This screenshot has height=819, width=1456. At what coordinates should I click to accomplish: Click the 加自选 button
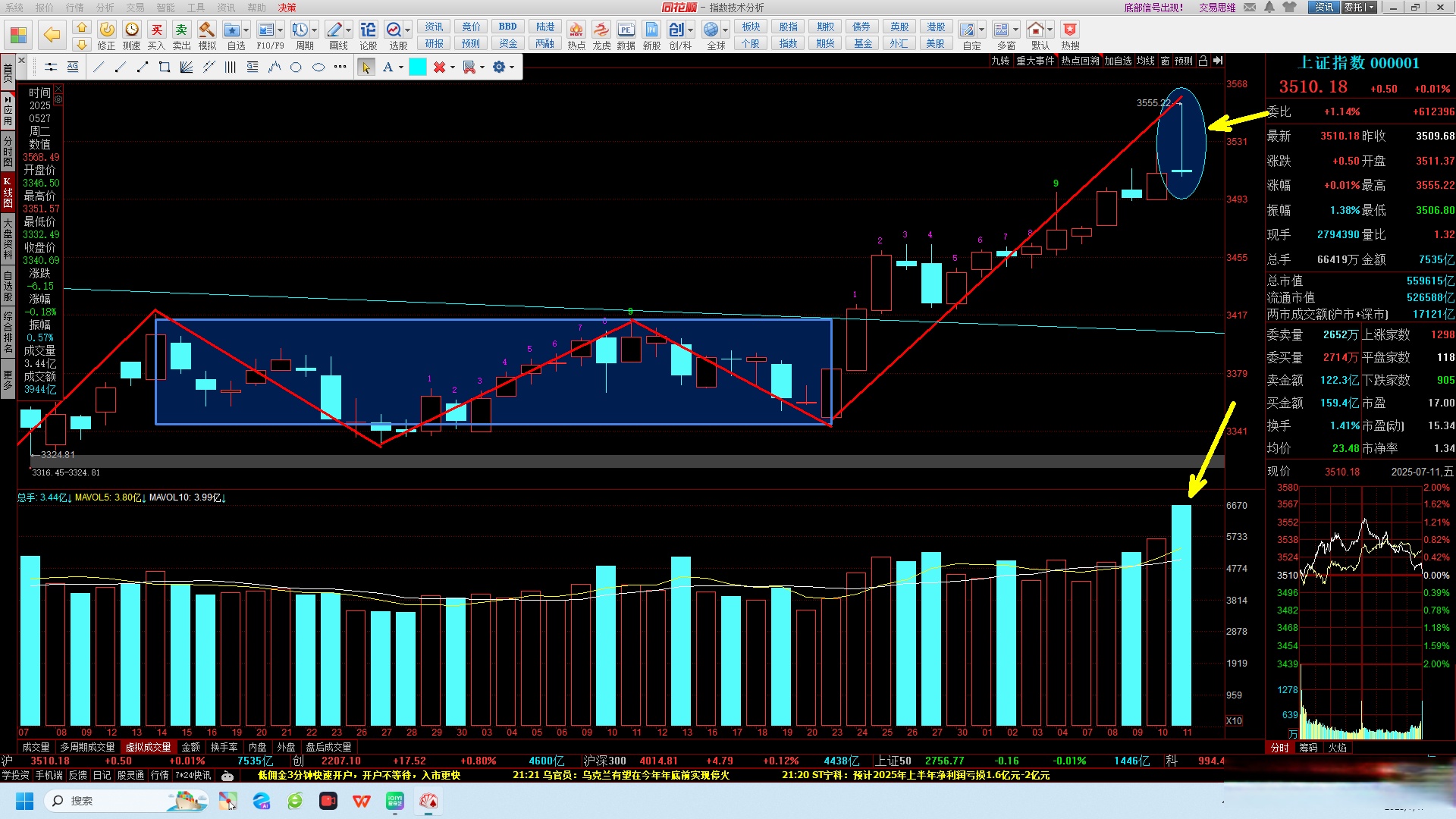tap(1117, 61)
